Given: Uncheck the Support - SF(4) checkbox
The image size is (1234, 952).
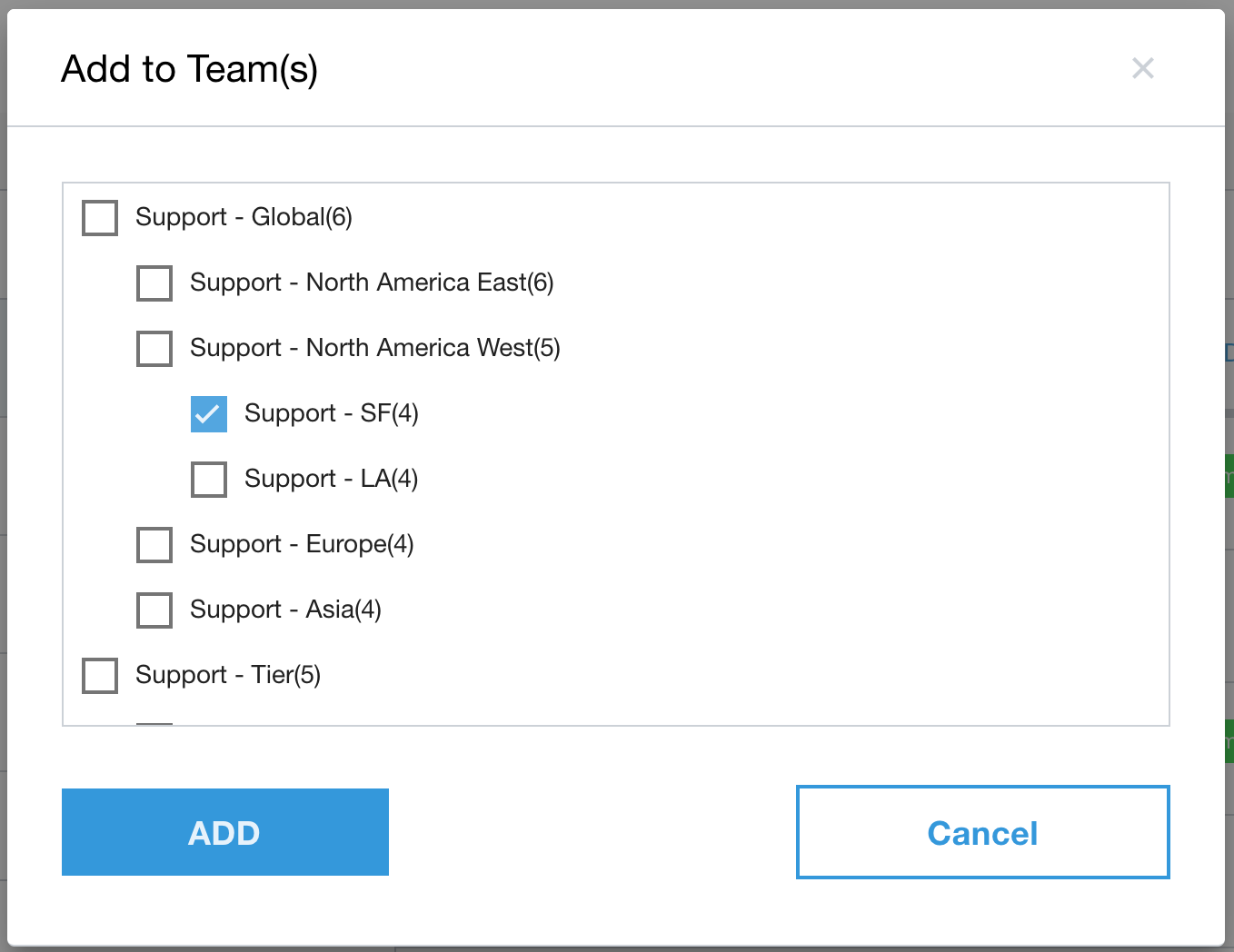Looking at the screenshot, I should pos(208,413).
